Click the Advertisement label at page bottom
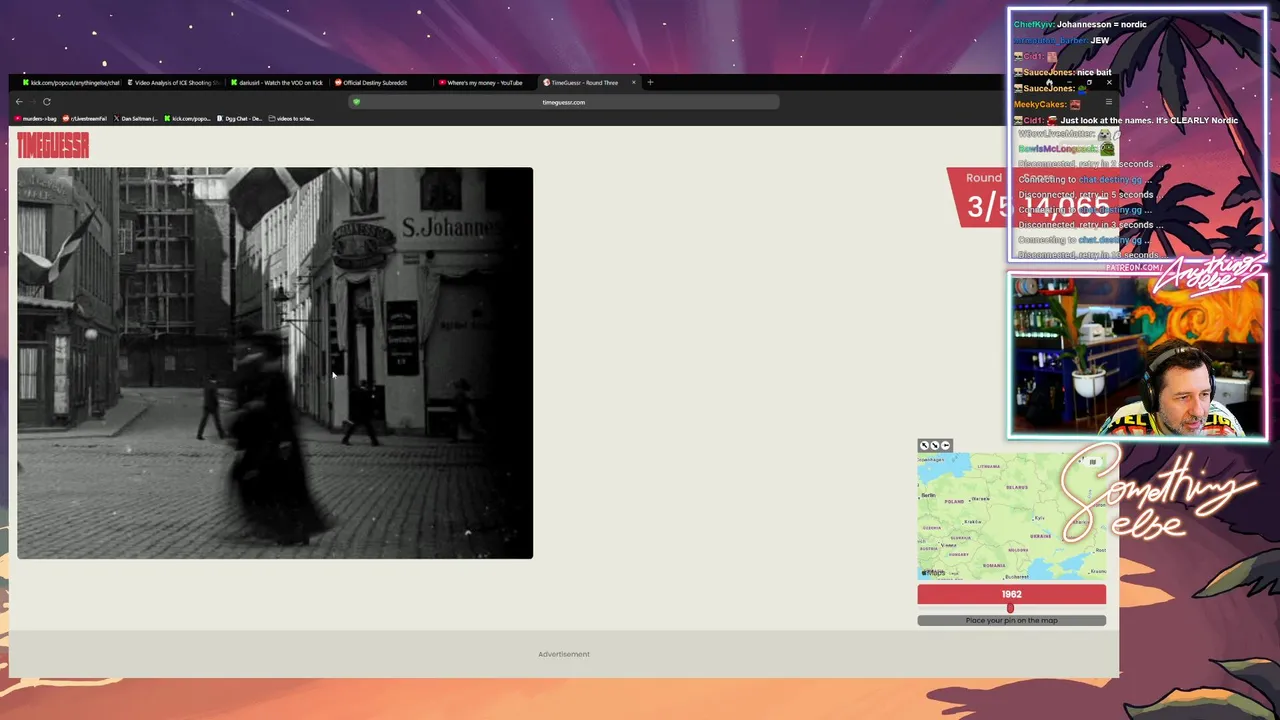 click(564, 654)
